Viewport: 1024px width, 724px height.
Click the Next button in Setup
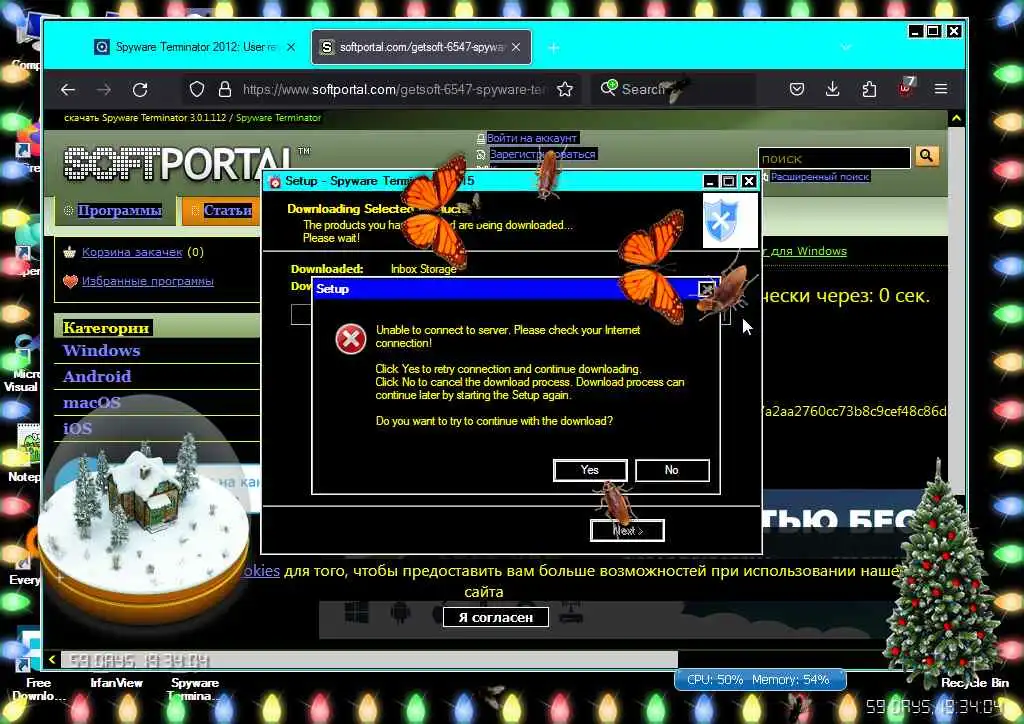click(627, 531)
